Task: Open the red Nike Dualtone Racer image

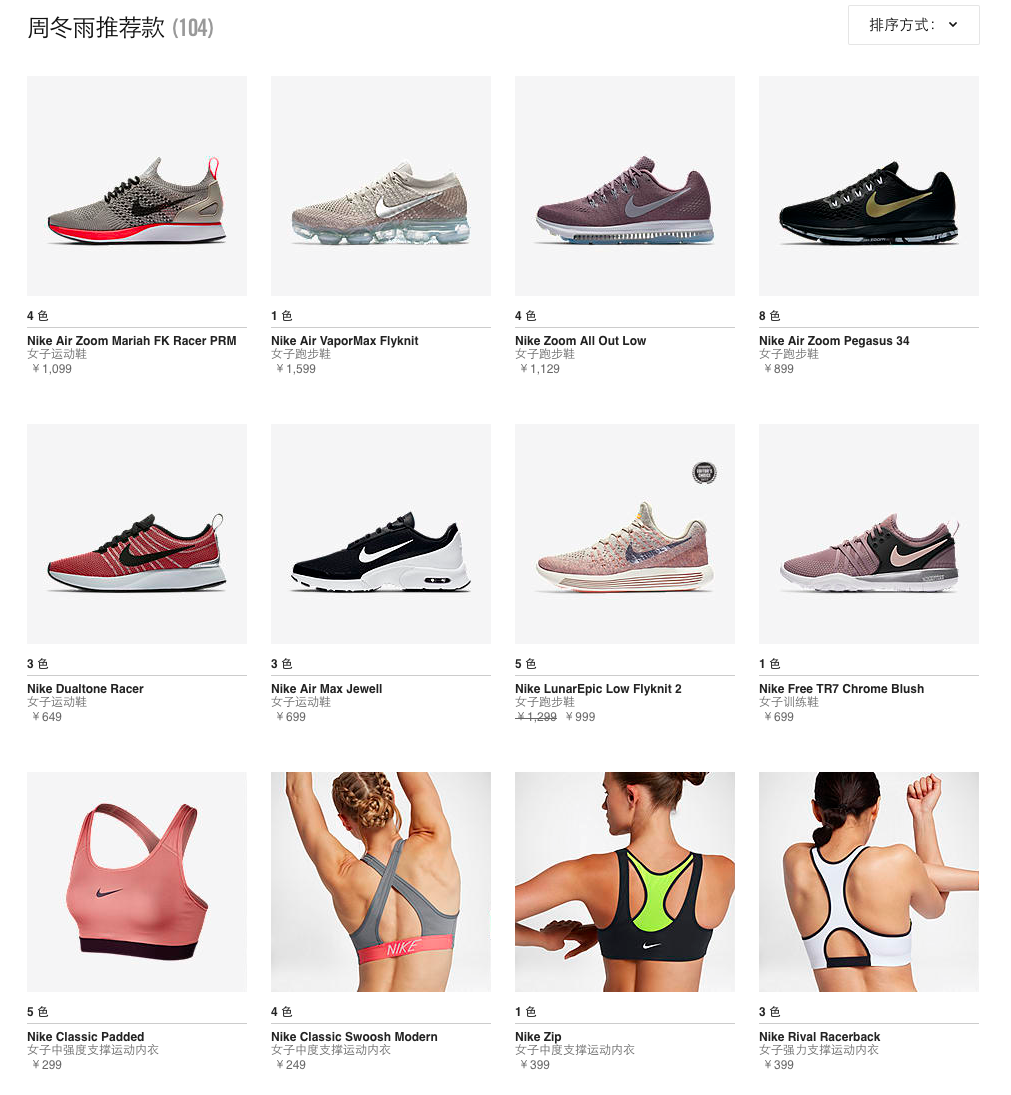Action: [x=137, y=534]
